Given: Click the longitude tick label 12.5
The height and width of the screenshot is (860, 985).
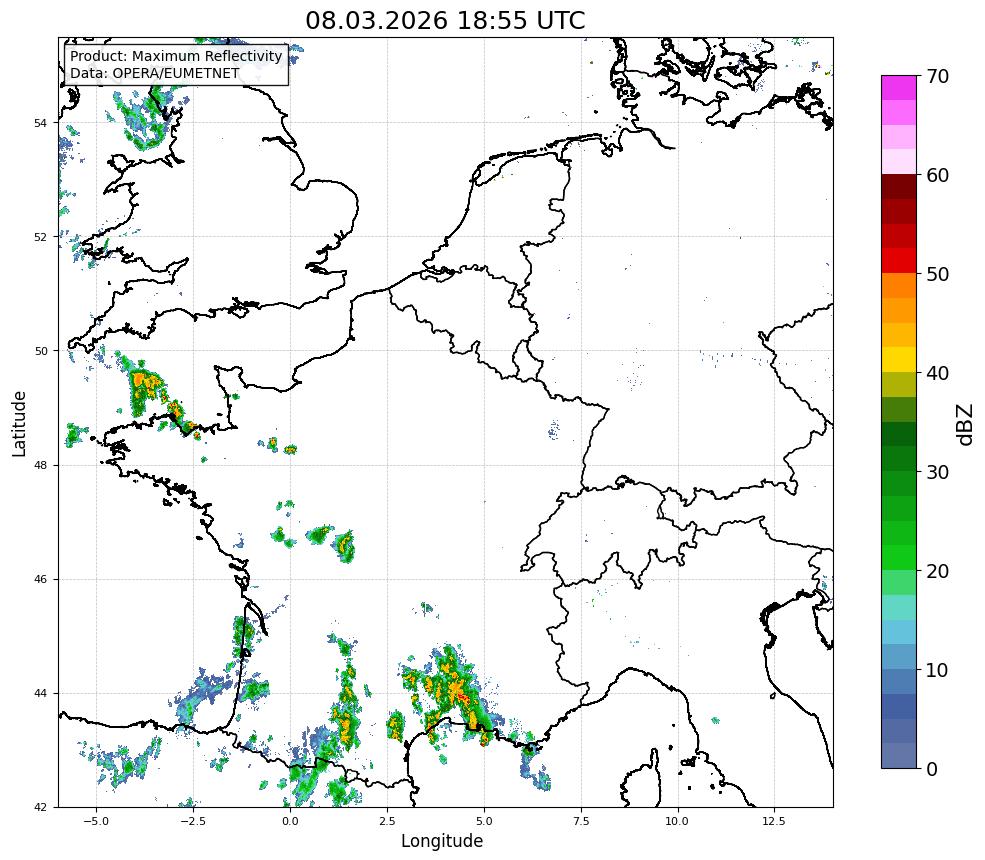Looking at the screenshot, I should coord(775,821).
